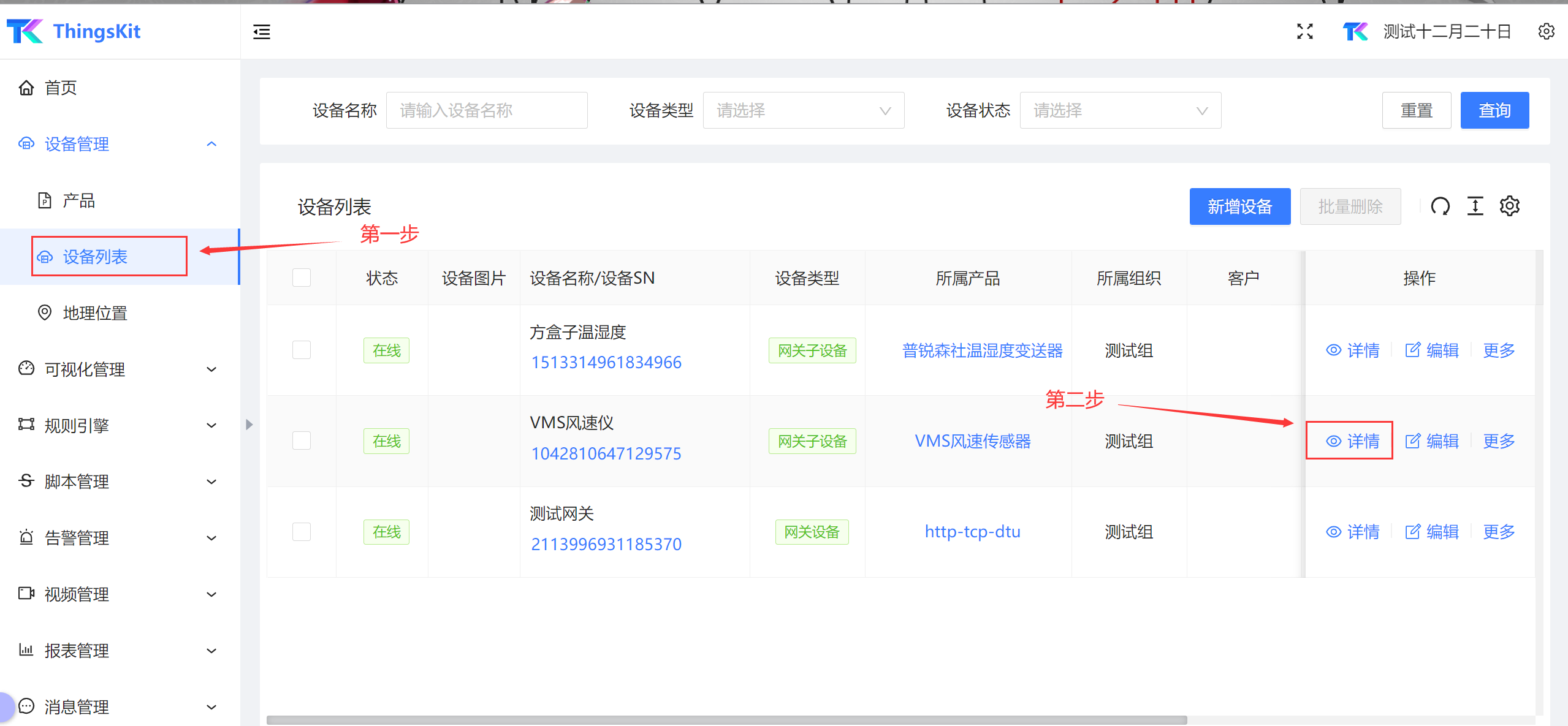Screen dimensions: 1568x726
Task: Open the VMS风速传感器 product link
Action: click(972, 441)
